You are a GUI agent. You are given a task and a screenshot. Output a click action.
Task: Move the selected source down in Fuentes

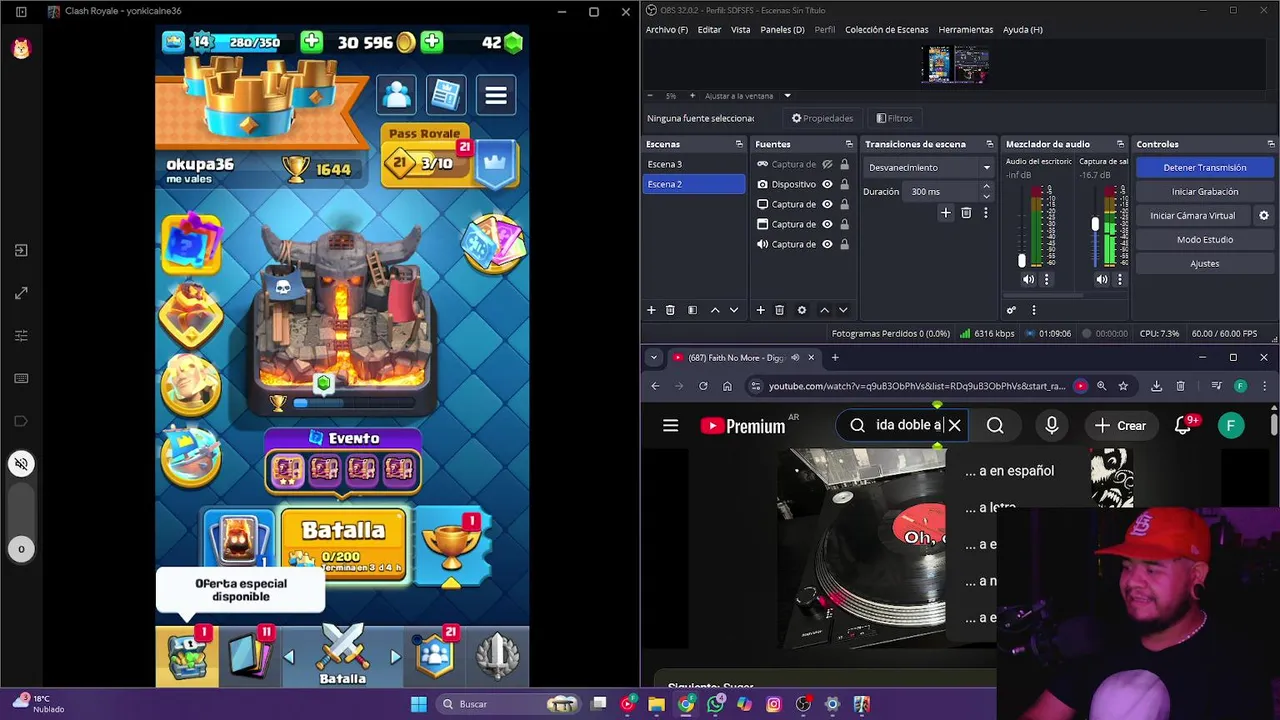(843, 310)
